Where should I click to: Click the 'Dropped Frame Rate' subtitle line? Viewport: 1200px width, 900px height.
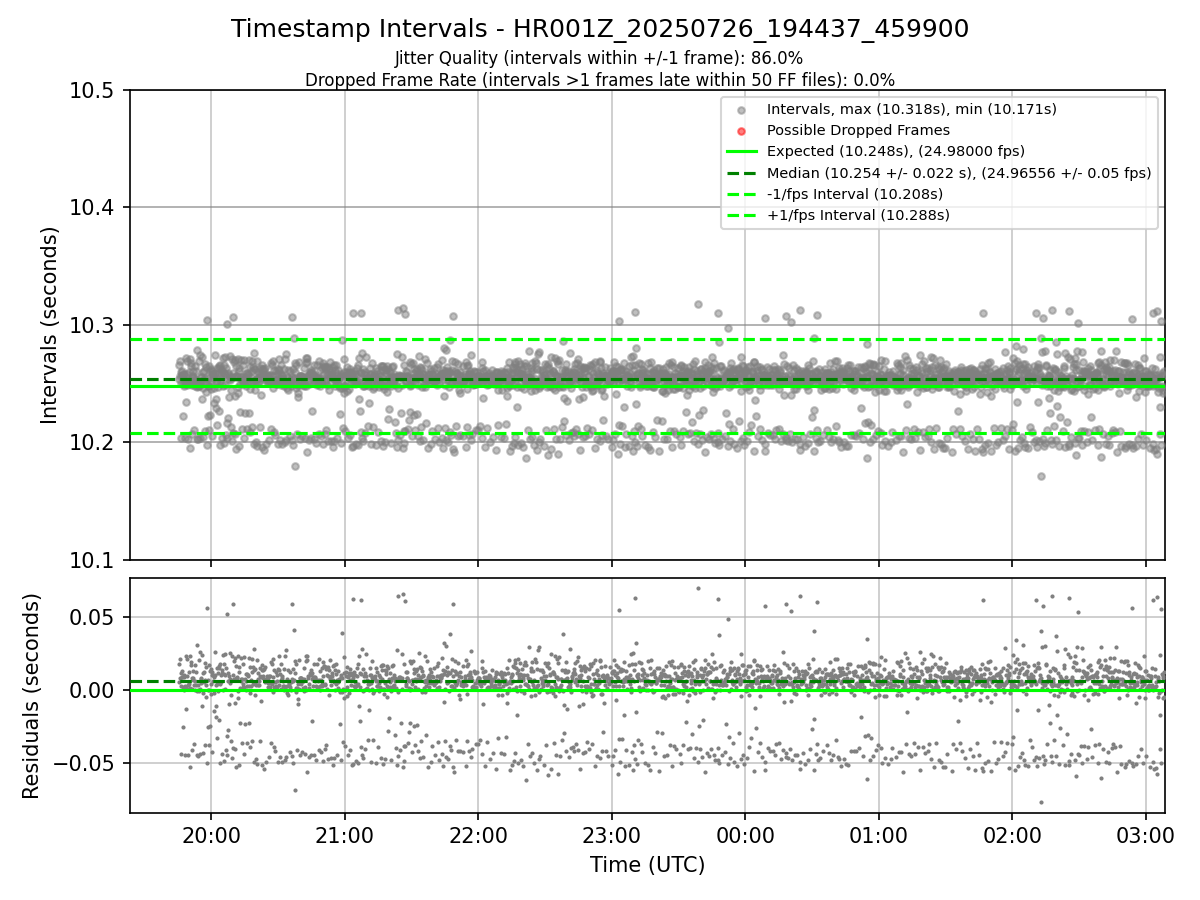click(600, 80)
